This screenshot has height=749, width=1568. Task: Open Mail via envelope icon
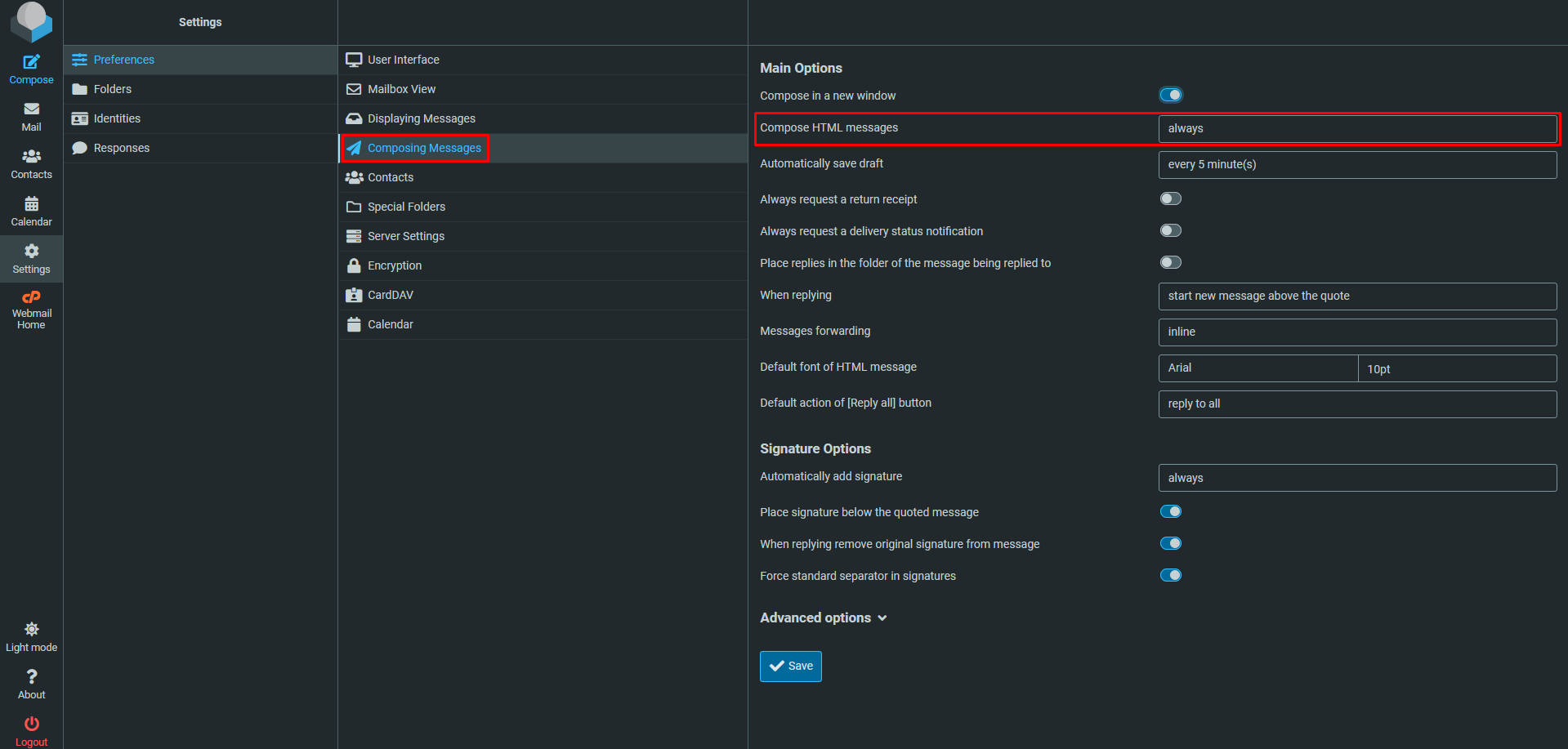31,109
